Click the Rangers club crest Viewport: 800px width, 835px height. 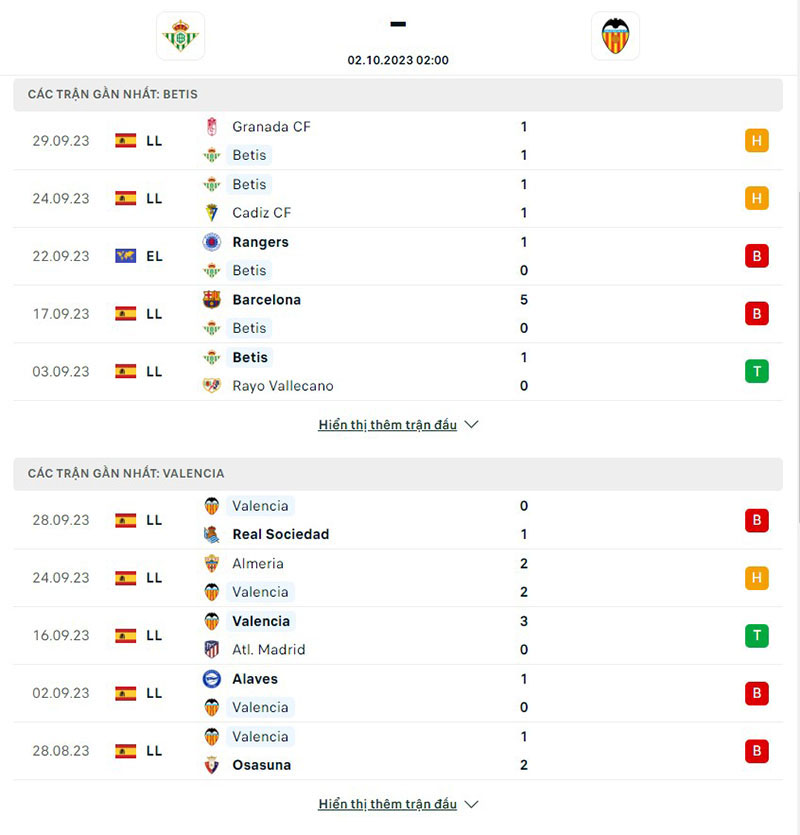212,242
